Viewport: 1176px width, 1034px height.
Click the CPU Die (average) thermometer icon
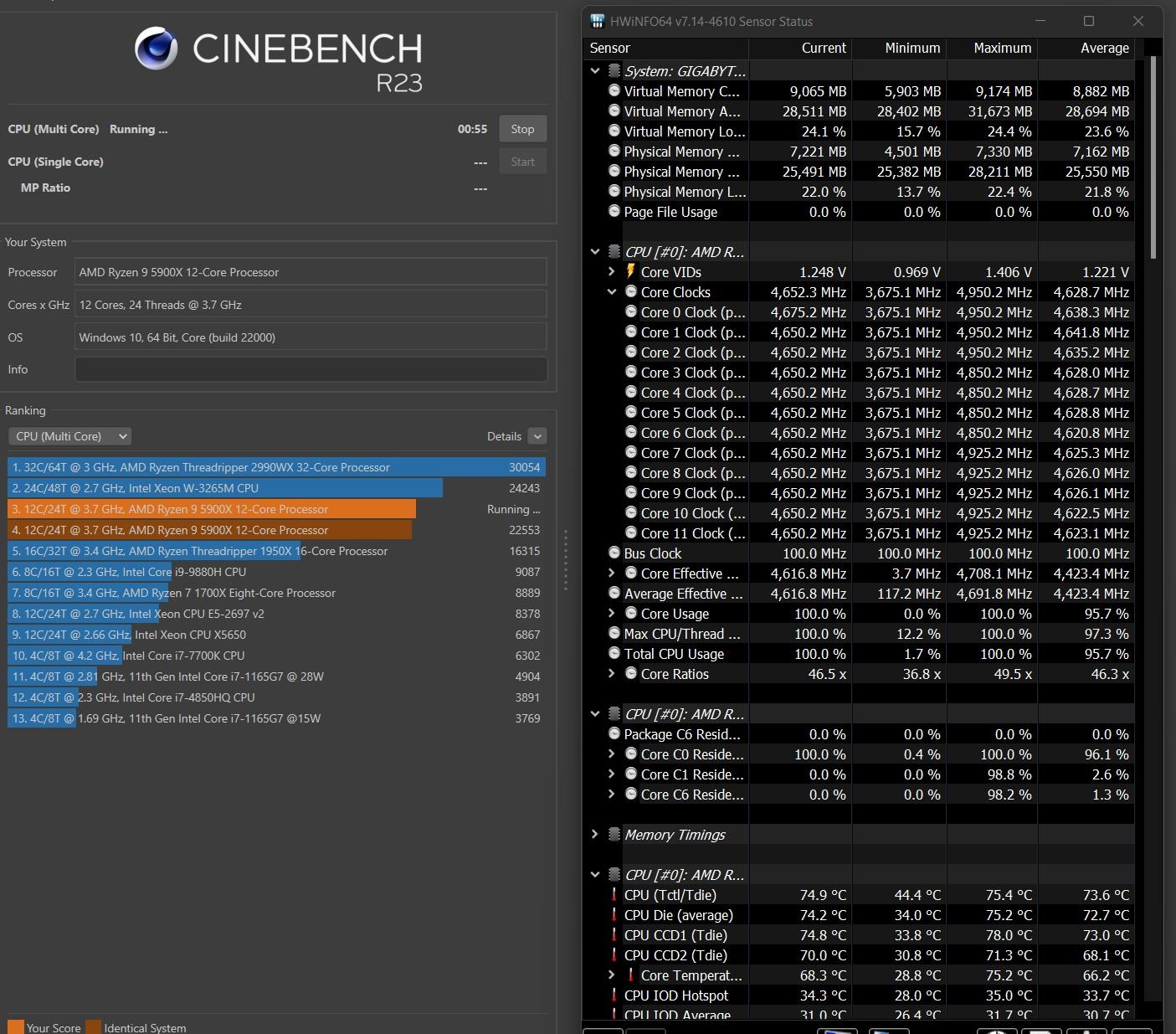pos(614,914)
